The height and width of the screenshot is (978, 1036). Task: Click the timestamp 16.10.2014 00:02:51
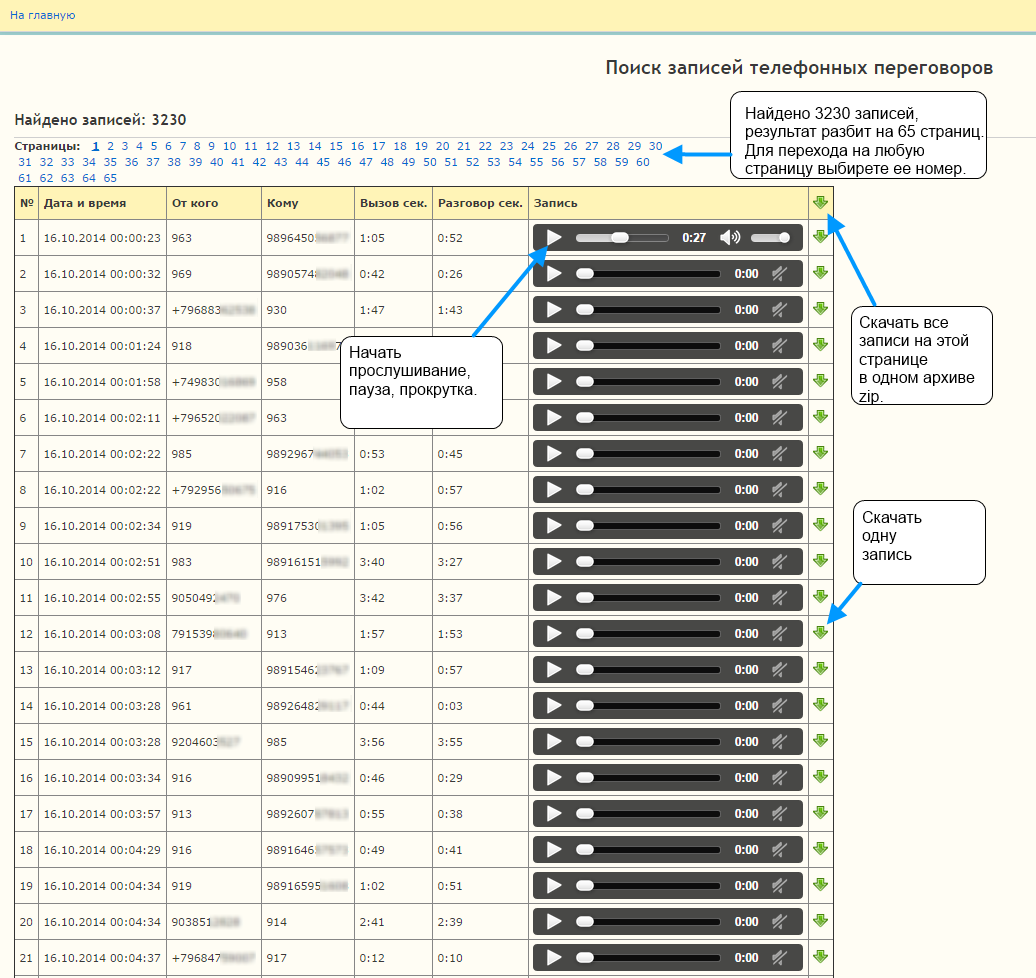(102, 562)
